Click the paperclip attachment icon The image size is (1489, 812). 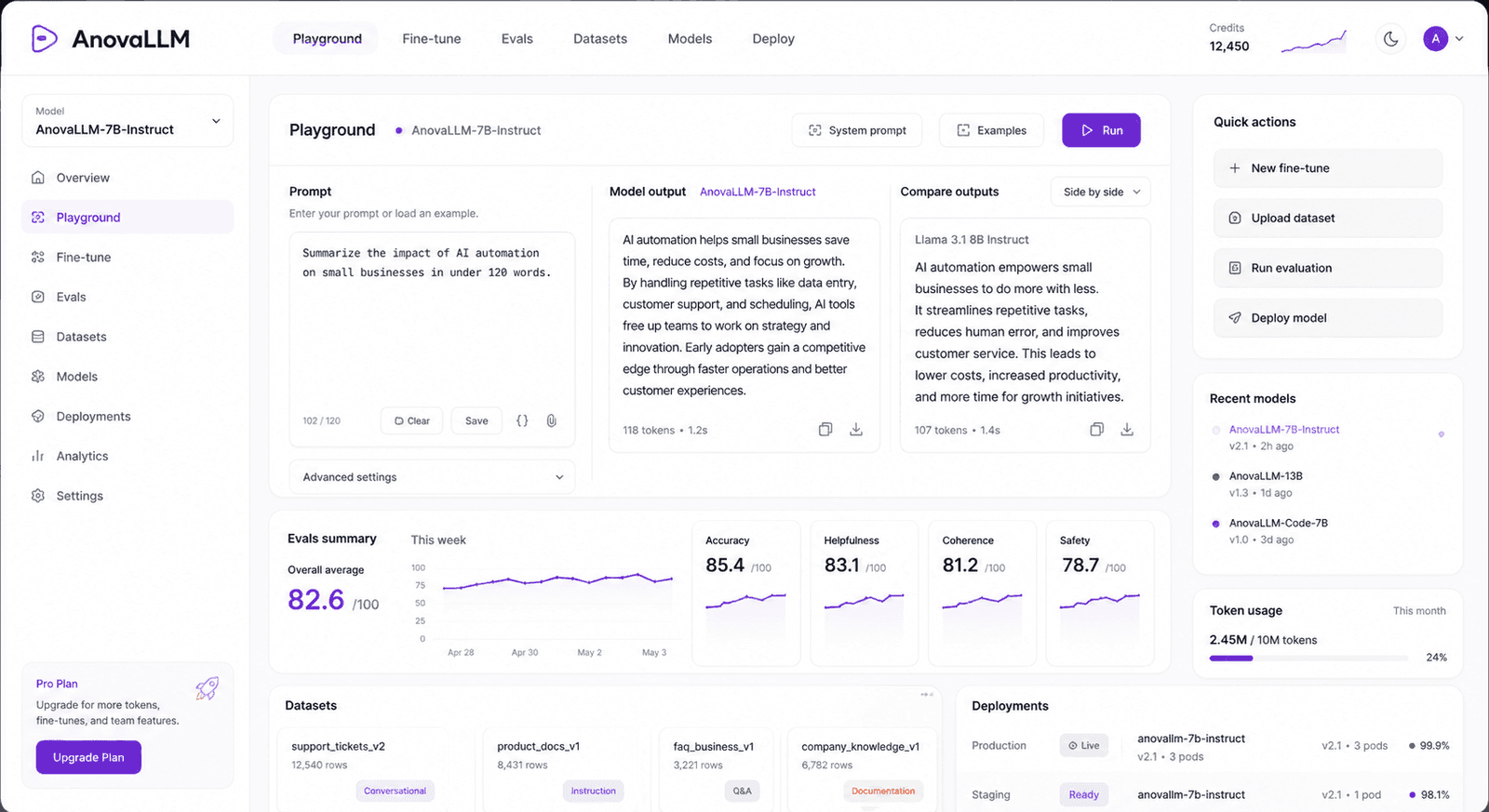pyautogui.click(x=552, y=421)
